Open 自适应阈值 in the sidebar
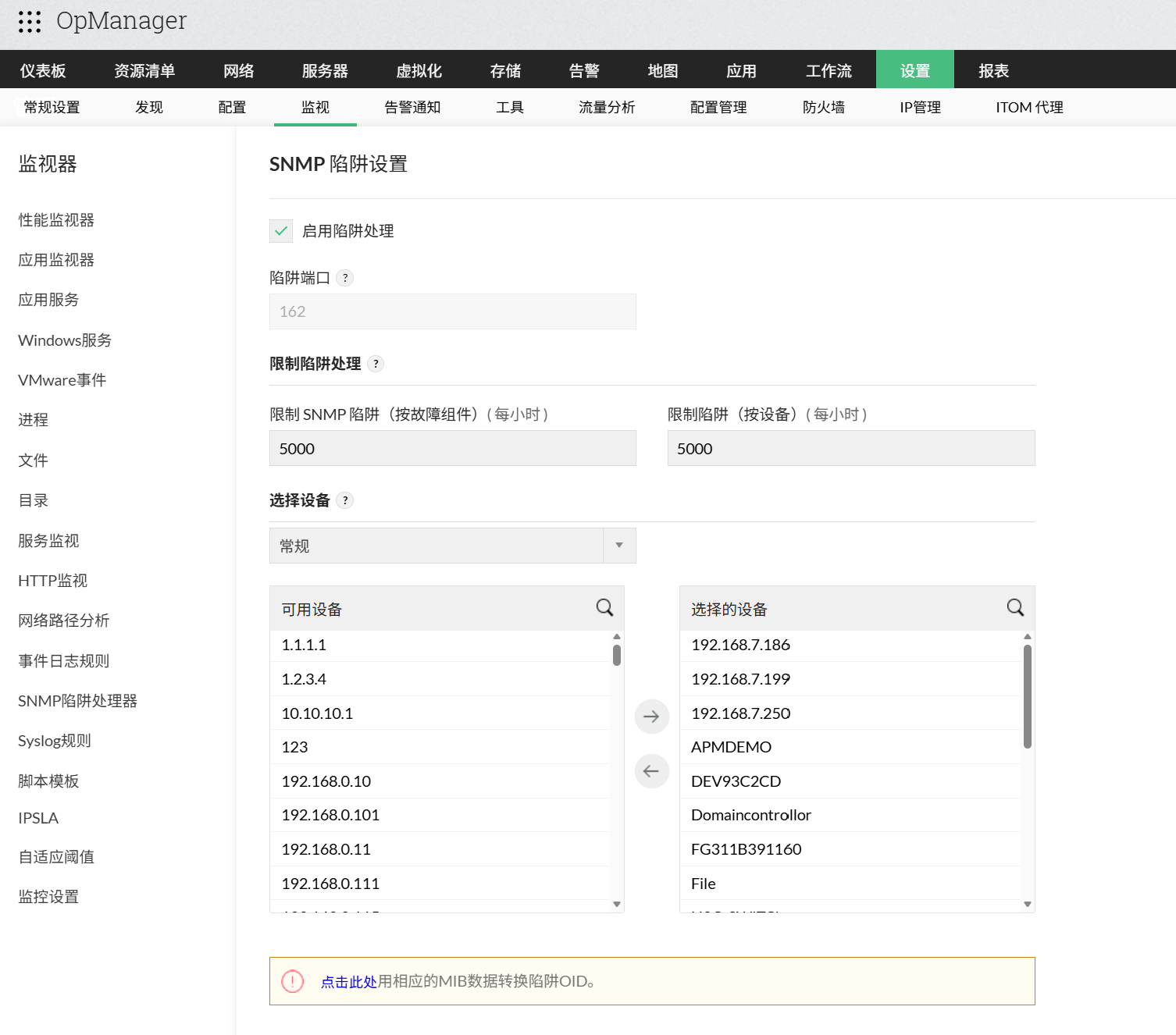Screen dimensions: 1176x1035 (56, 857)
